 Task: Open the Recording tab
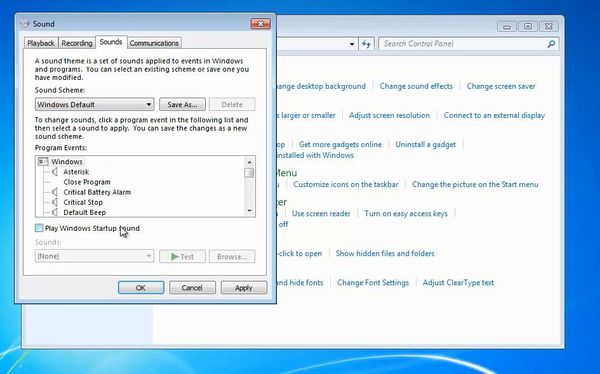coord(77,43)
